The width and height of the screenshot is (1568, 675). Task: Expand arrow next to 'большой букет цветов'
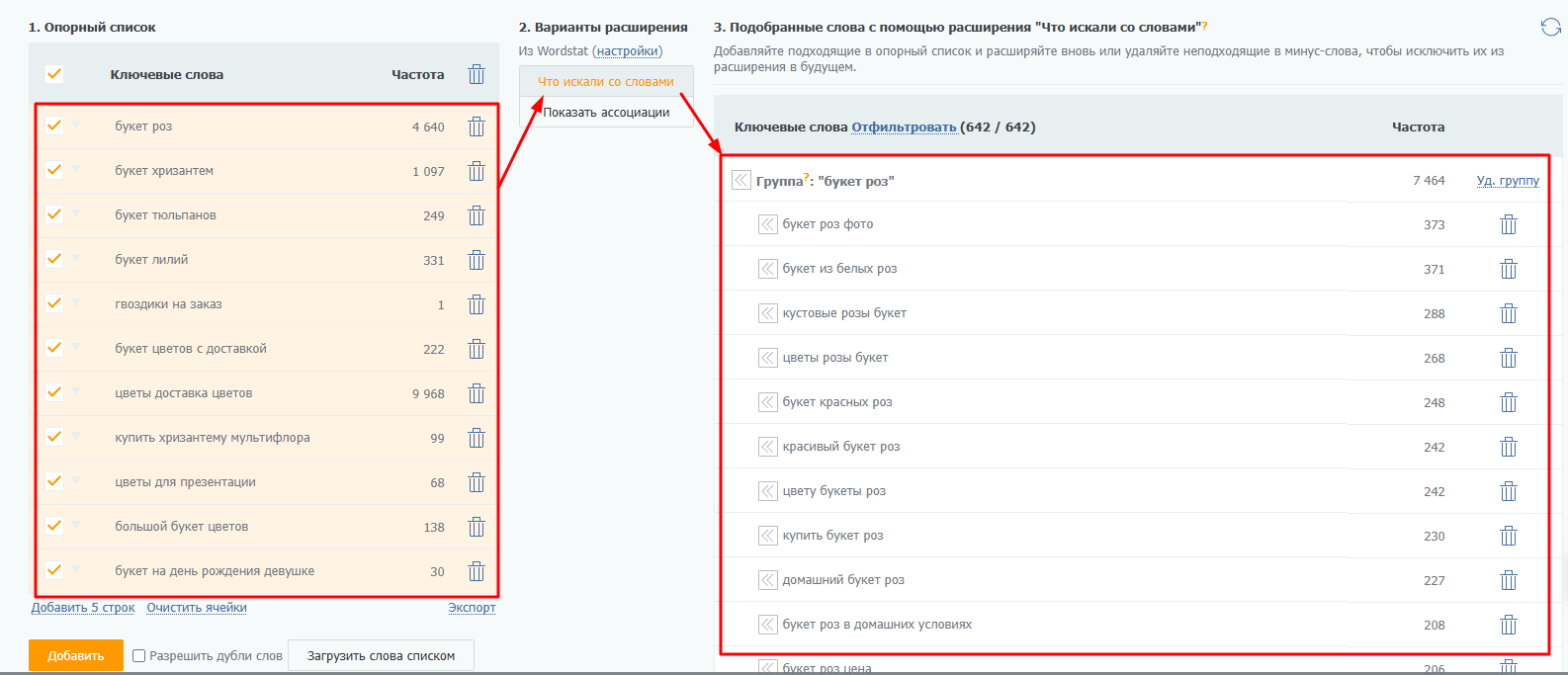click(x=77, y=525)
